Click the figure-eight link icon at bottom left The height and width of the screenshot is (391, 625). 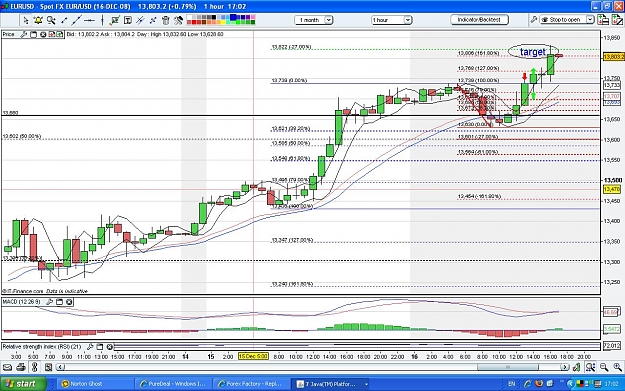(34, 367)
